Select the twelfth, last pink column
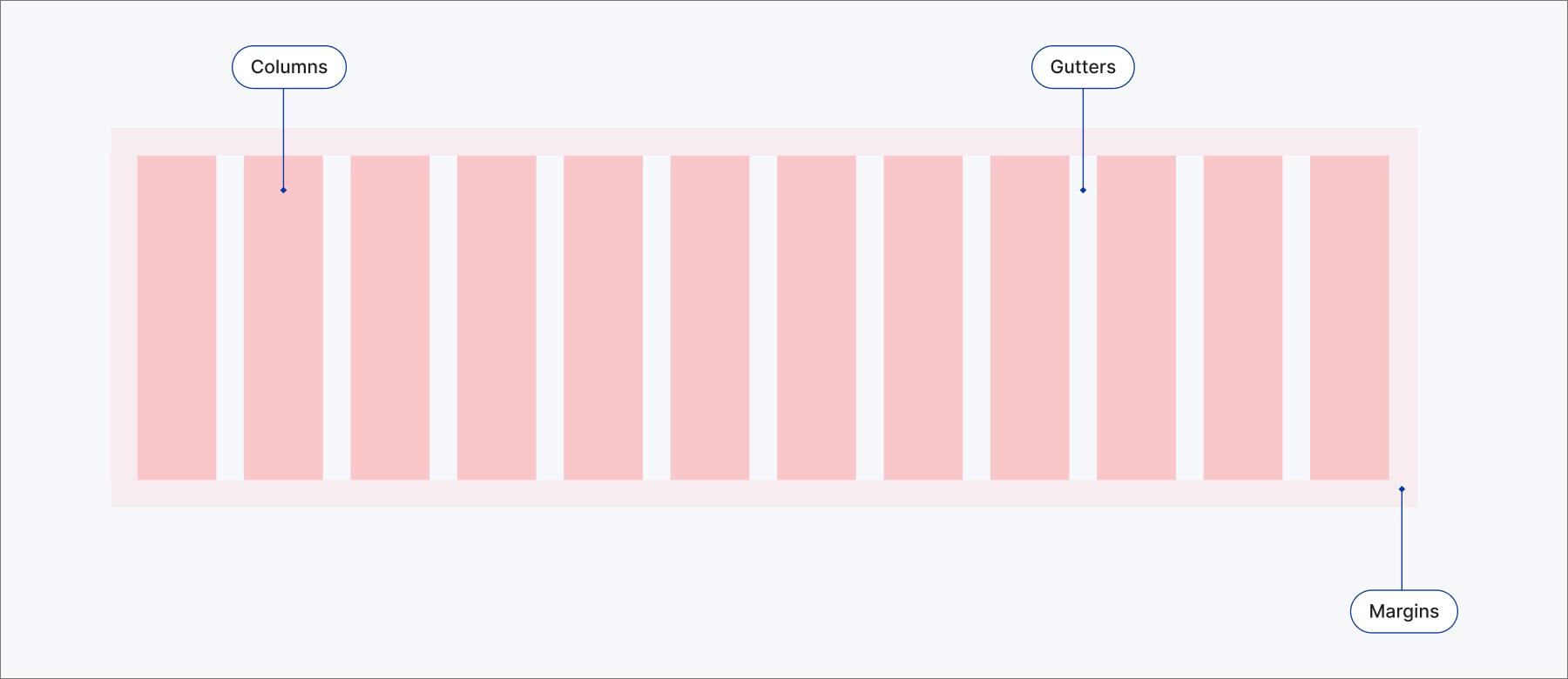Screen dimensions: 1568x679 (1349, 318)
